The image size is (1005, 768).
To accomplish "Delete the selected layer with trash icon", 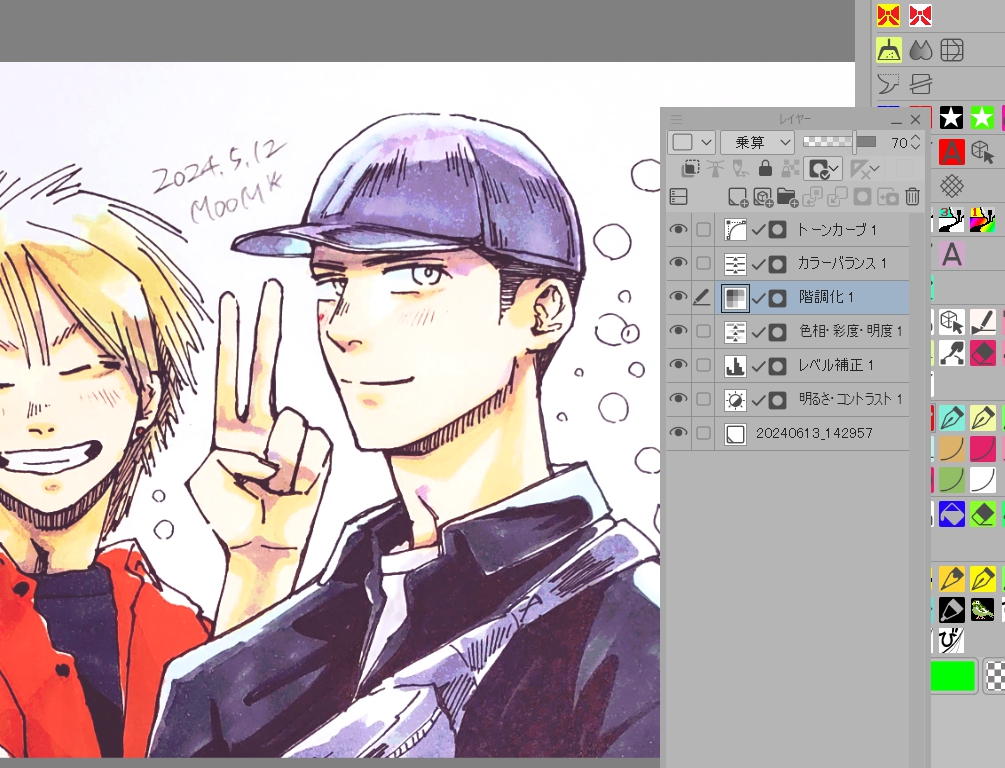I will pyautogui.click(x=912, y=197).
